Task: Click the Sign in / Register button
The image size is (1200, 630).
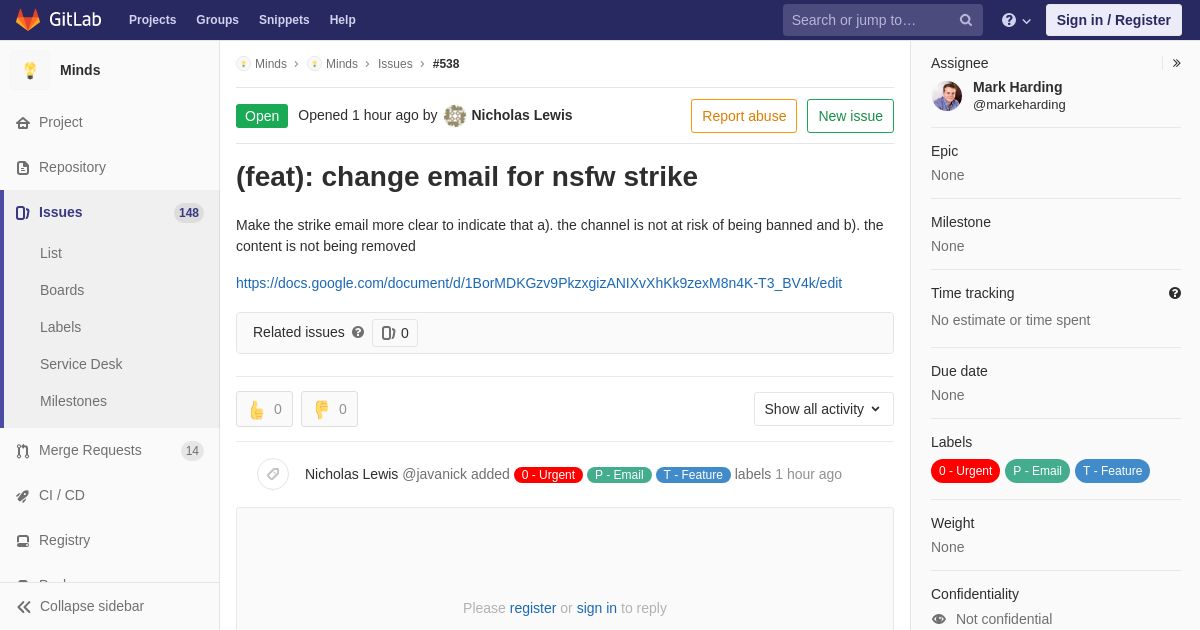Action: (x=1114, y=20)
